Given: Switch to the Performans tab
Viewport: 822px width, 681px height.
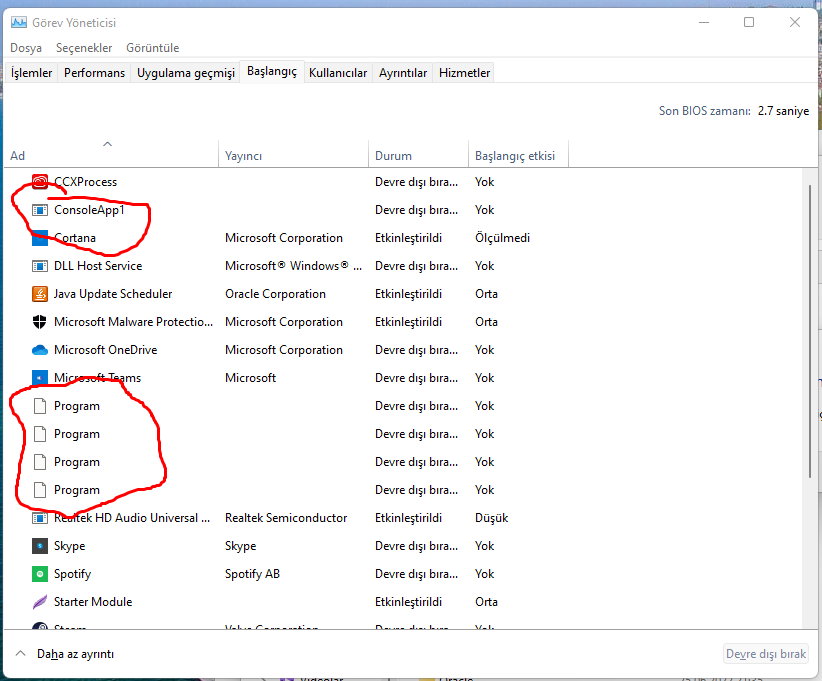Looking at the screenshot, I should 94,73.
